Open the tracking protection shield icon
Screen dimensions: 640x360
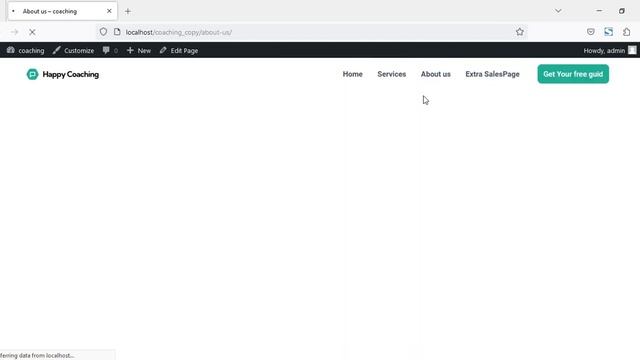[x=103, y=32]
